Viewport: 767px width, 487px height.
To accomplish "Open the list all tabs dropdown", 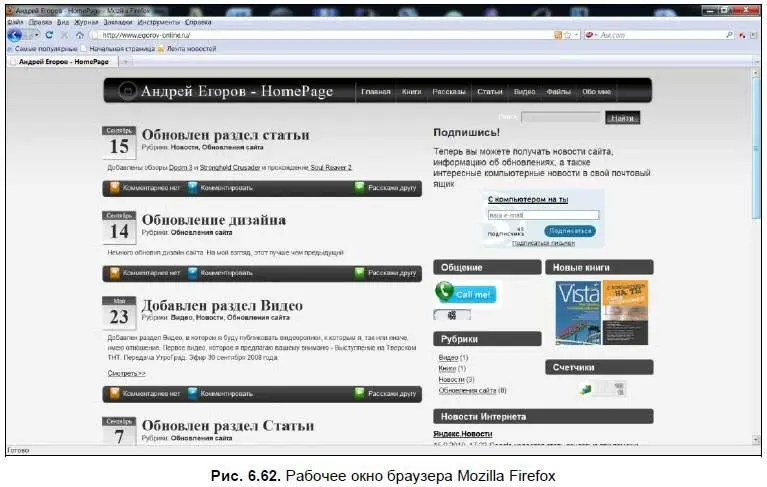I will [754, 62].
